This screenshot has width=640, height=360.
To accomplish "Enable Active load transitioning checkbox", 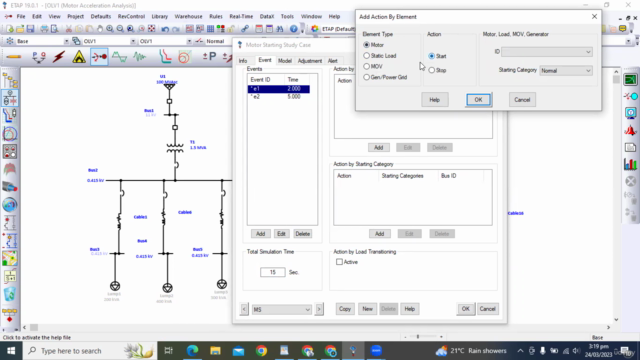I will (x=339, y=262).
